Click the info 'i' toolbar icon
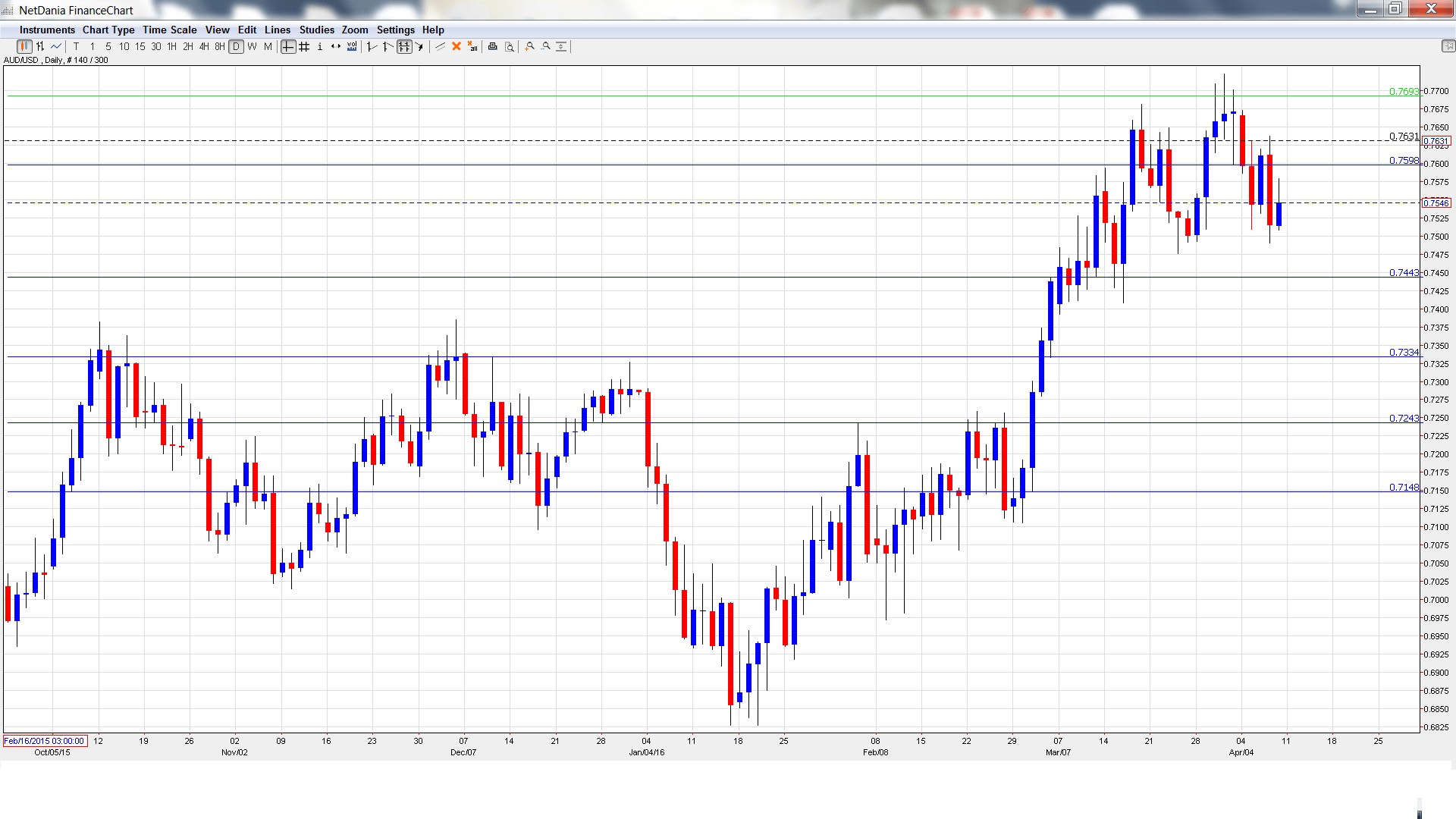This screenshot has width=1456, height=819. click(320, 47)
